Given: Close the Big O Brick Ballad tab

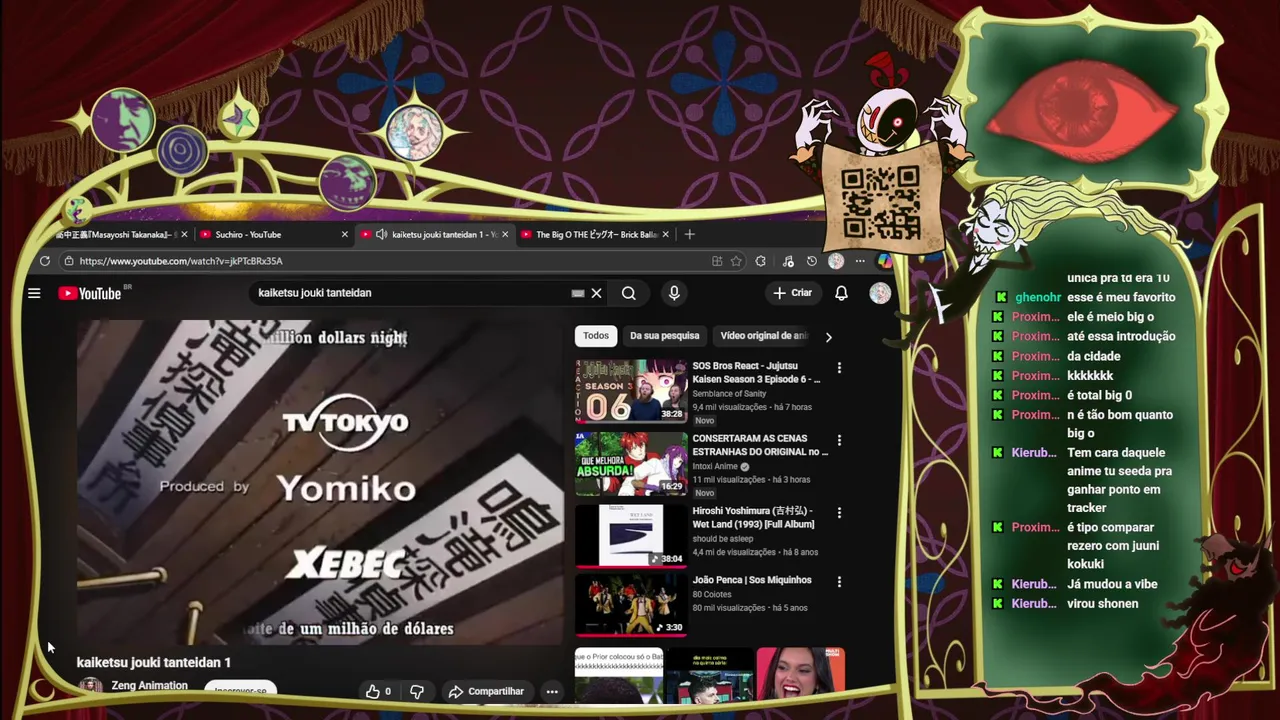Looking at the screenshot, I should click(666, 235).
